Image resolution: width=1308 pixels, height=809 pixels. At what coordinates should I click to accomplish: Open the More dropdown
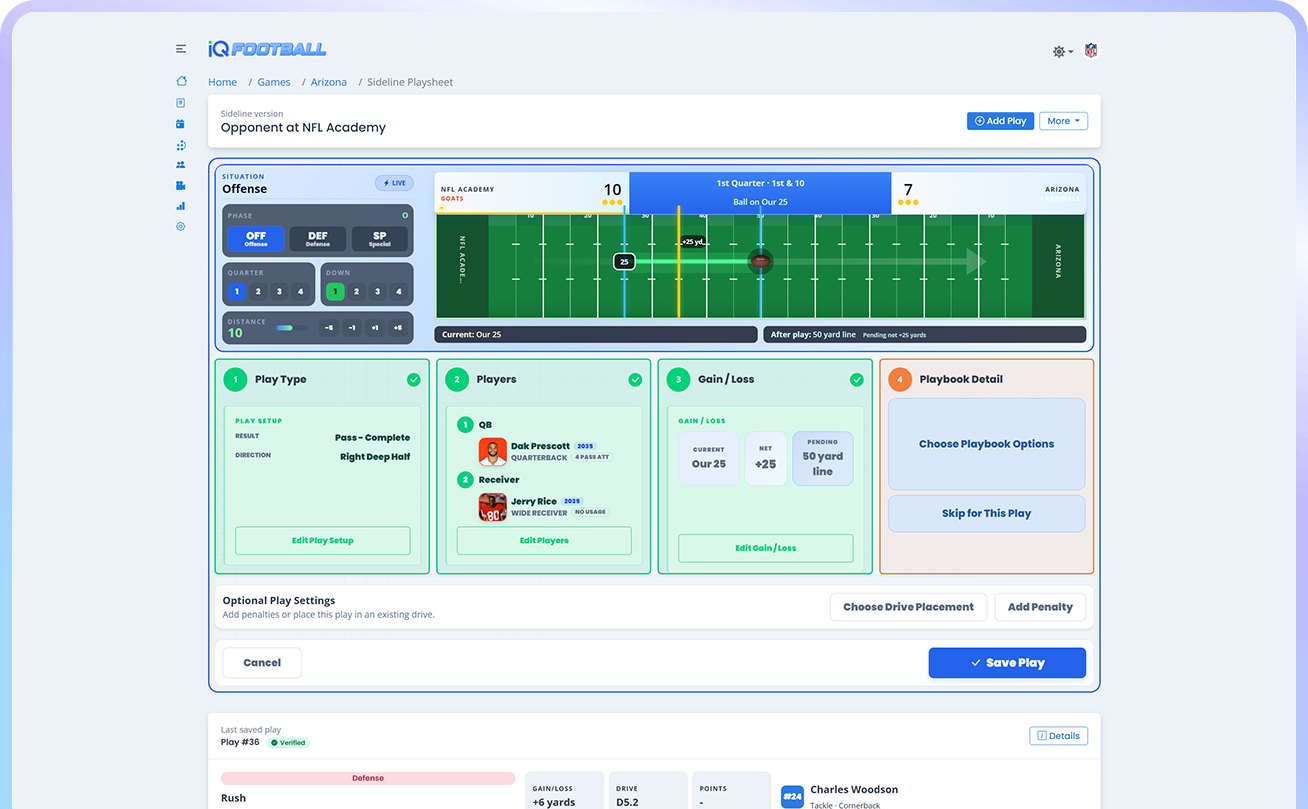click(1063, 121)
